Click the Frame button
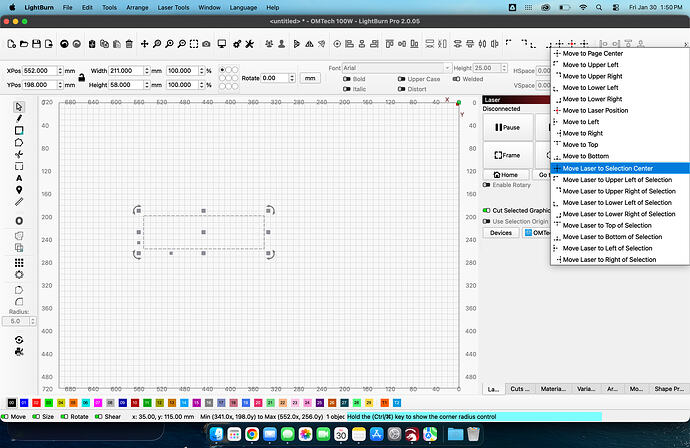This screenshot has height=448, width=690. pos(508,155)
